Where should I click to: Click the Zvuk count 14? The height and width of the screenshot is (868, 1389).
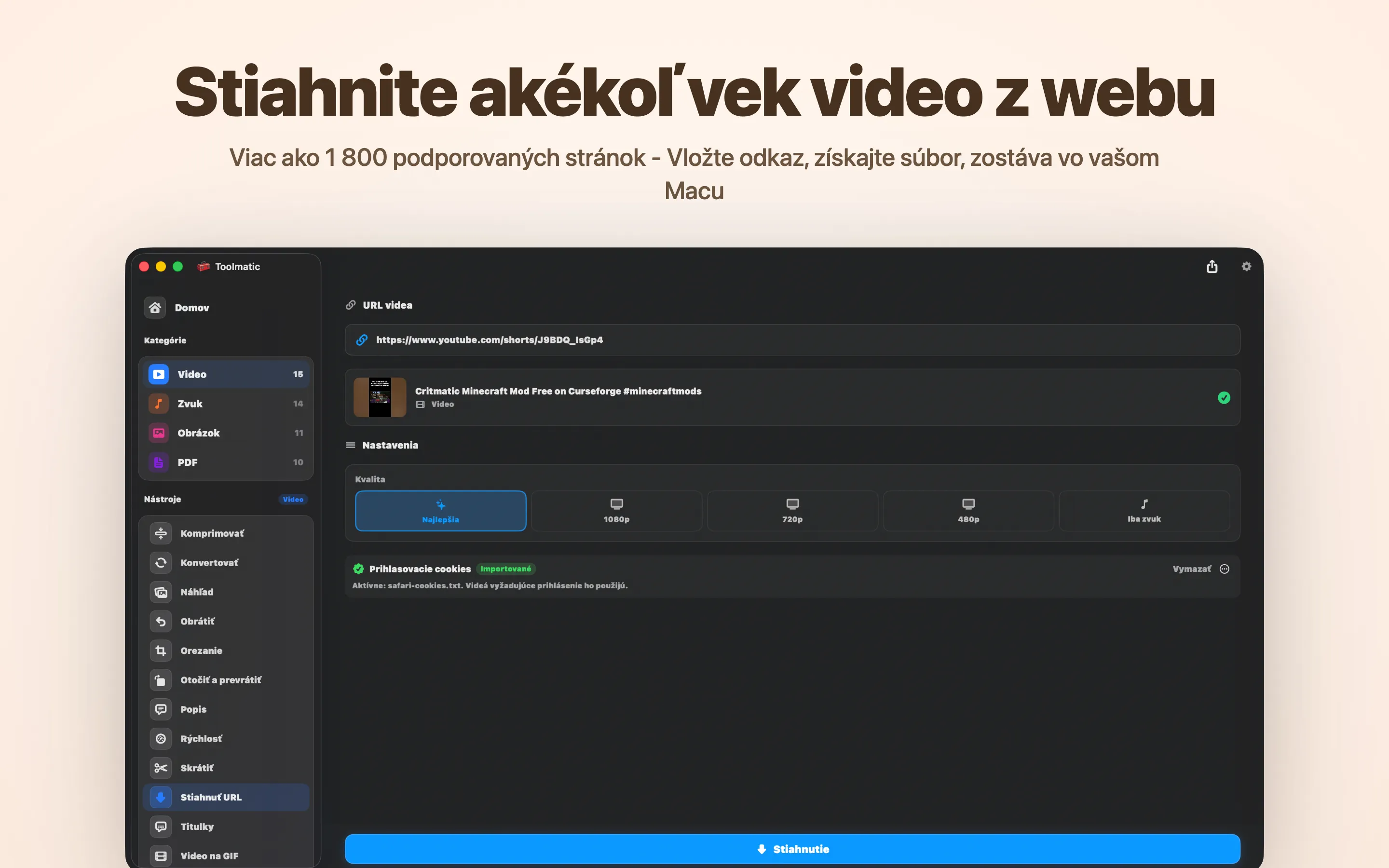tap(298, 404)
